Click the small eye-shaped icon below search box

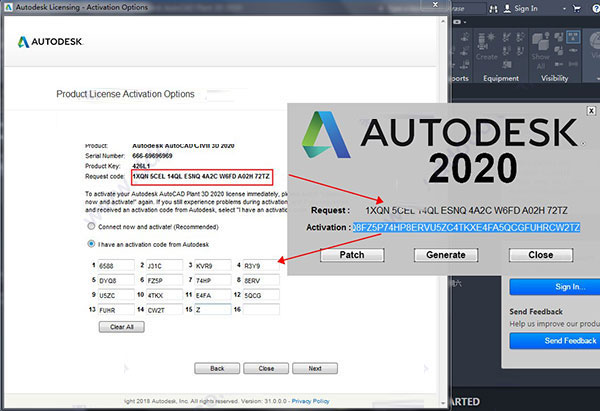point(457,22)
